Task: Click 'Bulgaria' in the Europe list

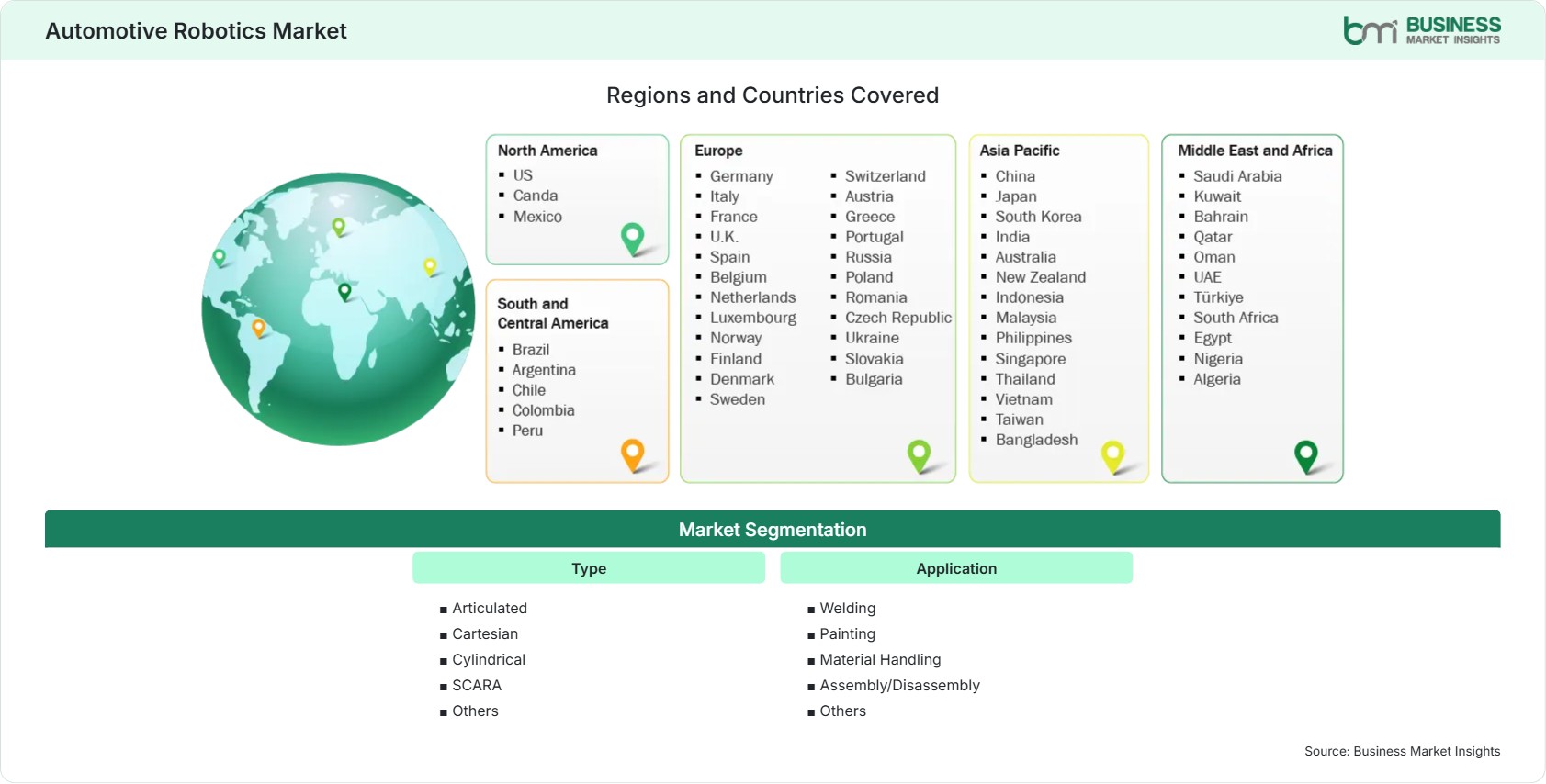Action: tap(874, 379)
